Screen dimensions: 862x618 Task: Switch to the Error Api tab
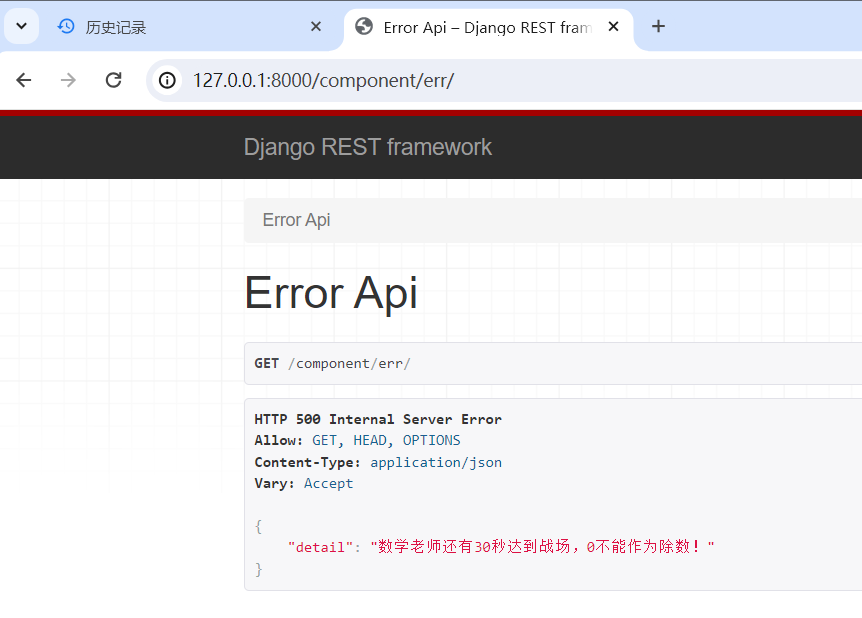(488, 27)
